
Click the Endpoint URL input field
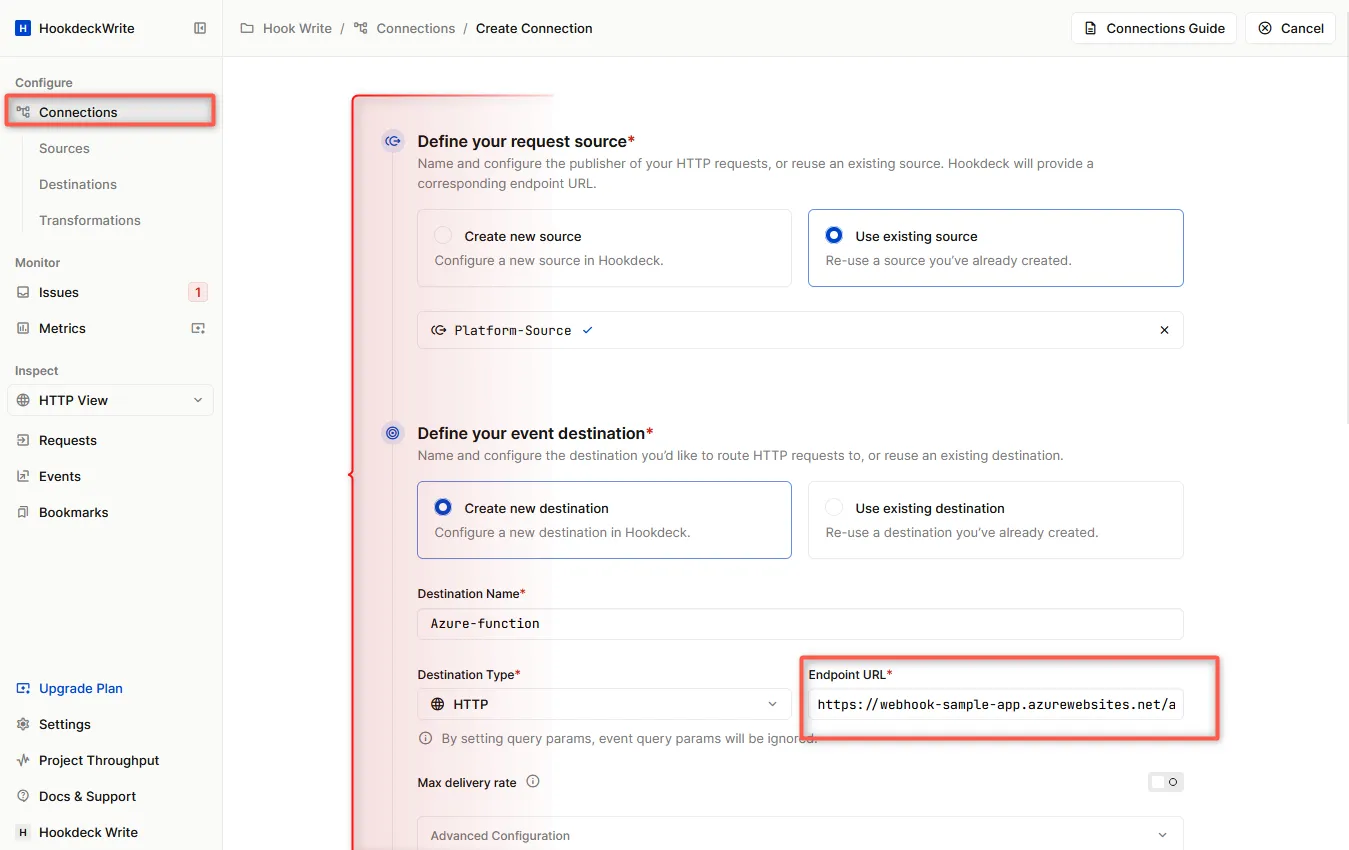[x=996, y=704]
